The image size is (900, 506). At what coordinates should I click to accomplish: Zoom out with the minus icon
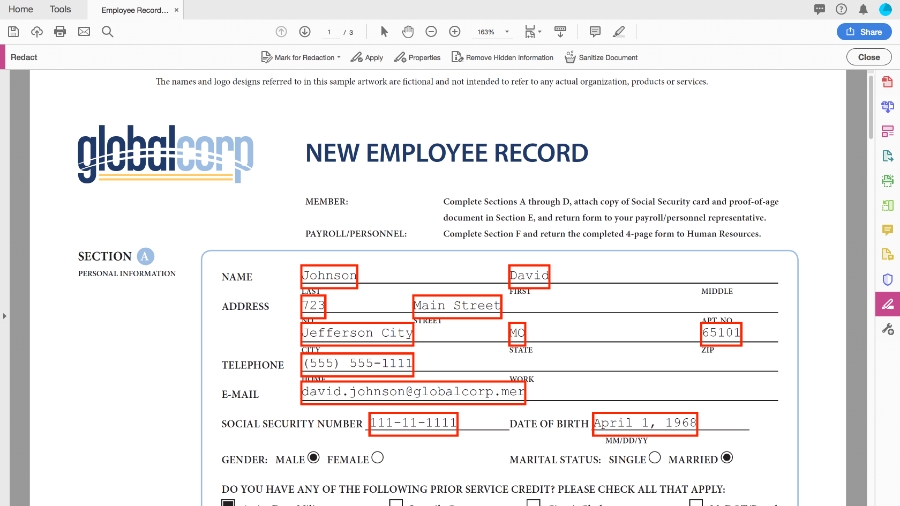coord(431,32)
